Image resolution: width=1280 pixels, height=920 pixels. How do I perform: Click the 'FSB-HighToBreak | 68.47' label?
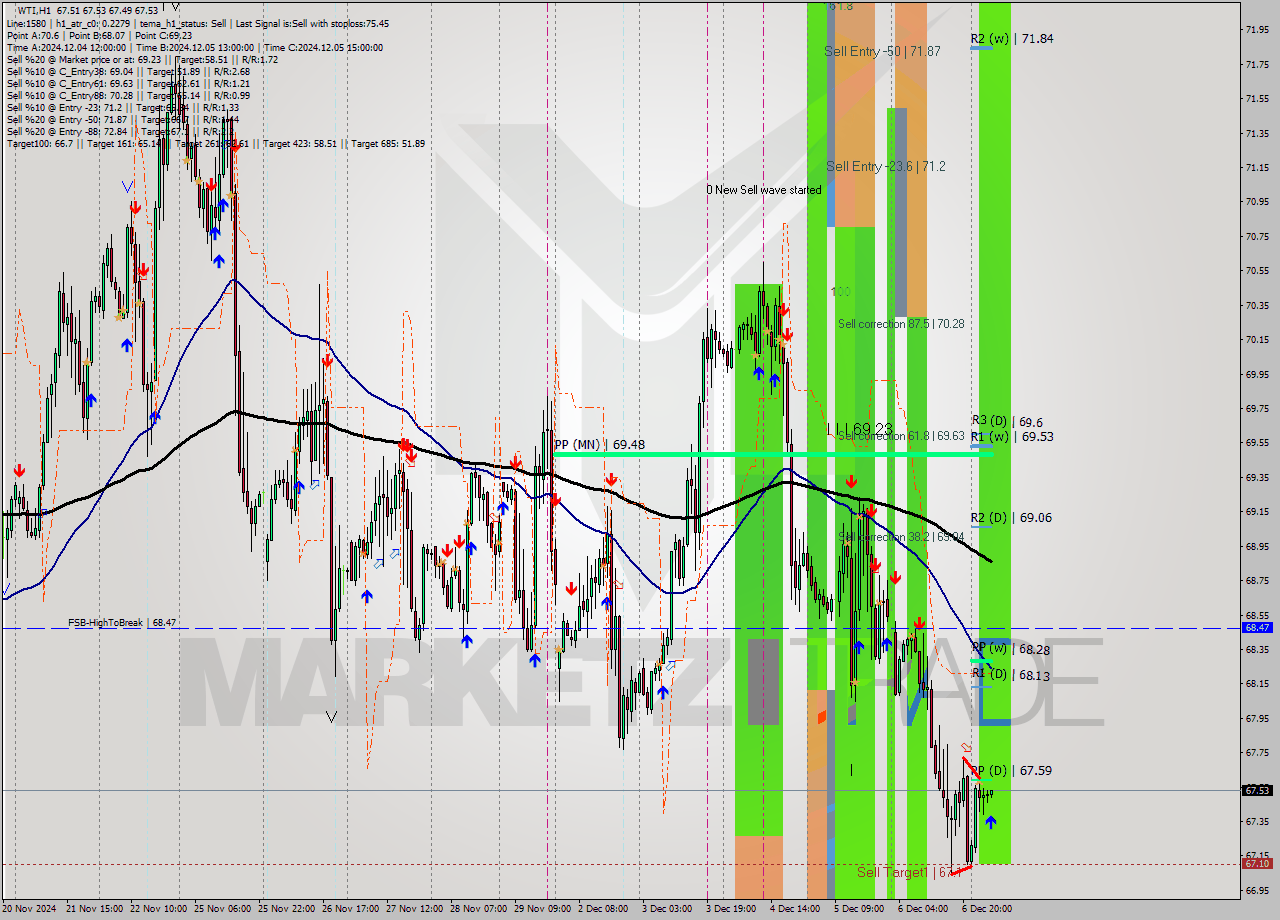coord(122,622)
